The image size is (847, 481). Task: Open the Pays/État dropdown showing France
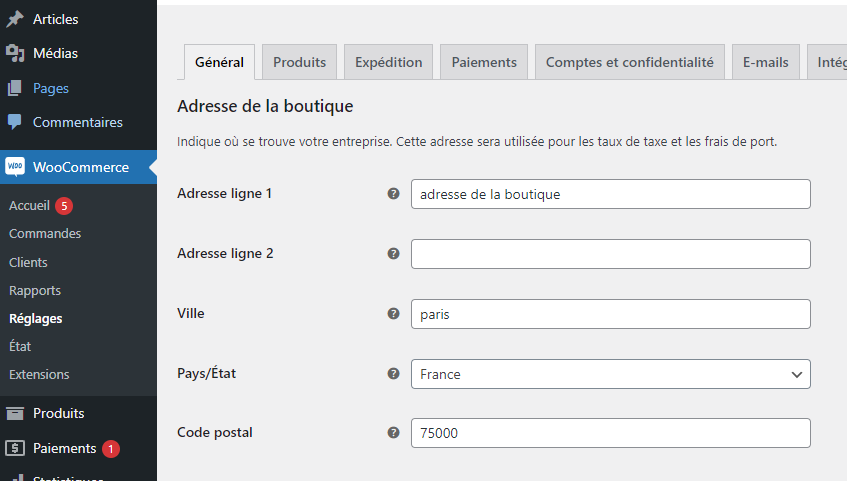click(610, 374)
